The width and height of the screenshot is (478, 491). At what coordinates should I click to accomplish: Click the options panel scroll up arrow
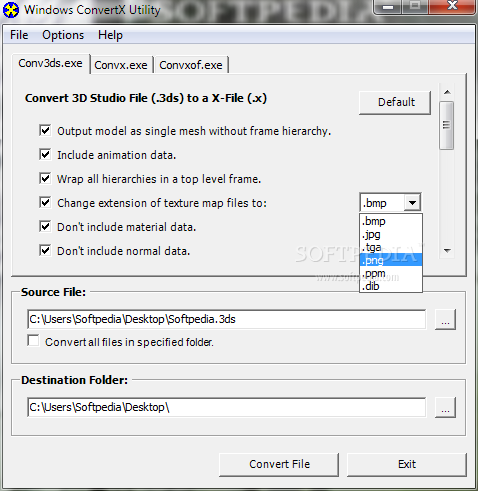coord(447,92)
